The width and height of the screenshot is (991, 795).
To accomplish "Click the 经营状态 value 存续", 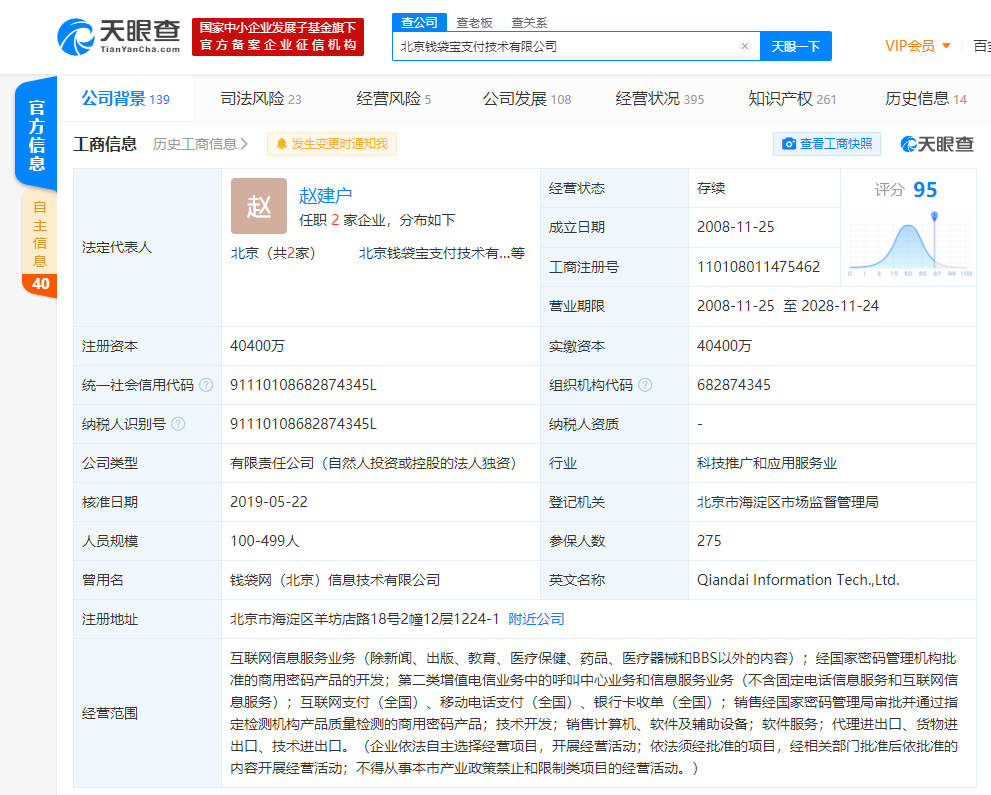I will pos(711,188).
